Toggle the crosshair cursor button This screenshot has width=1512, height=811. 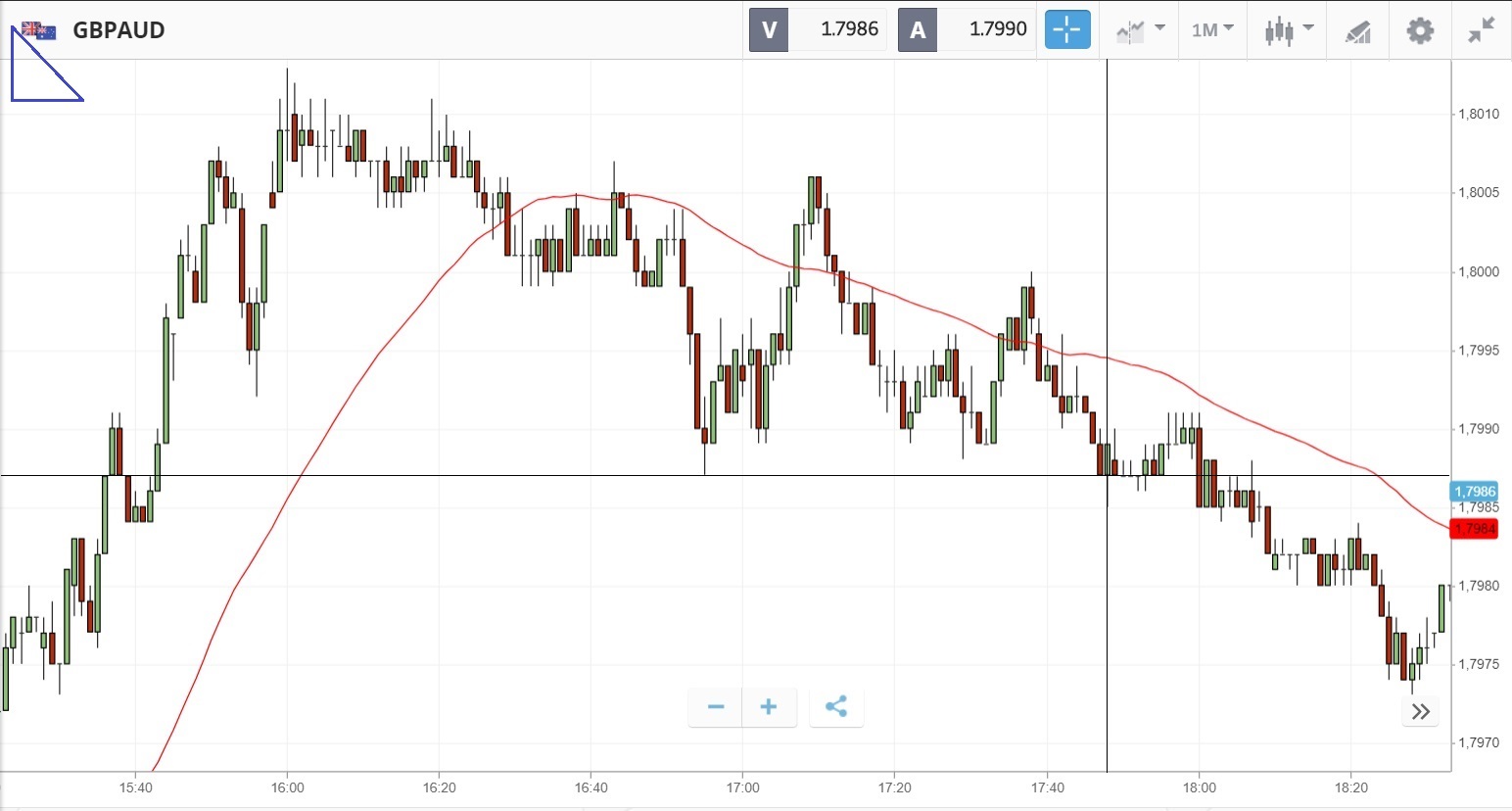coord(1067,29)
